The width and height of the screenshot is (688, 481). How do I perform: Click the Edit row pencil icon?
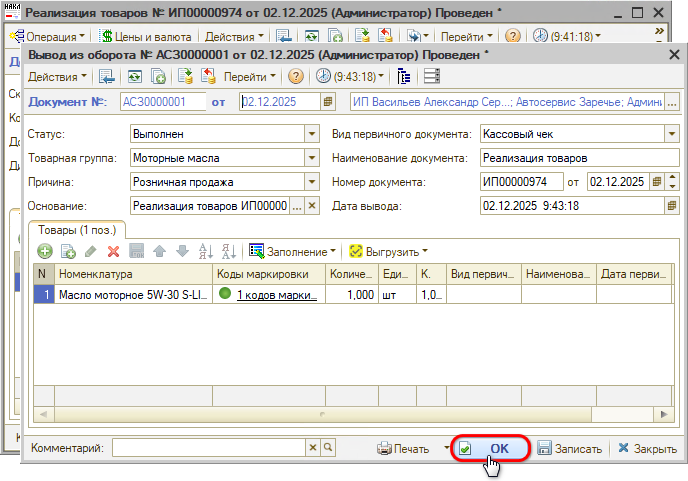pyautogui.click(x=91, y=251)
